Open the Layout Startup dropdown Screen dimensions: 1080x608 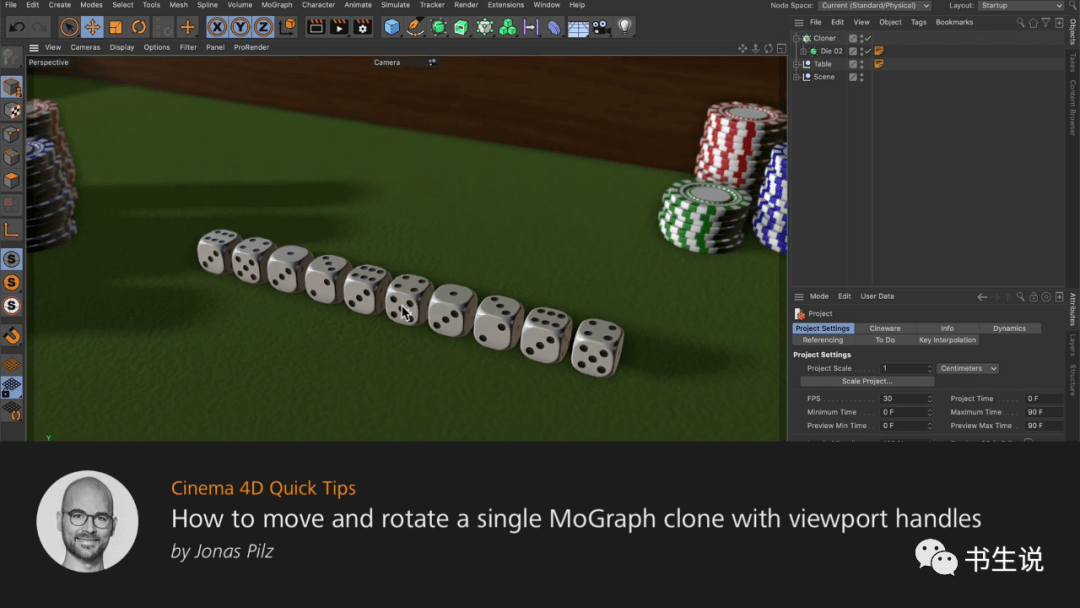[x=1021, y=6]
